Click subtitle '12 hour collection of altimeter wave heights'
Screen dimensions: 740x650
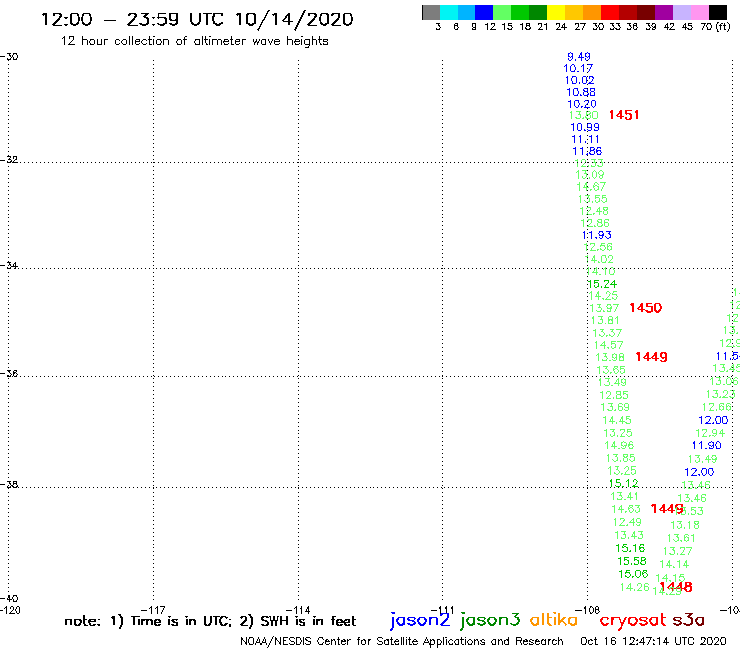[x=194, y=41]
